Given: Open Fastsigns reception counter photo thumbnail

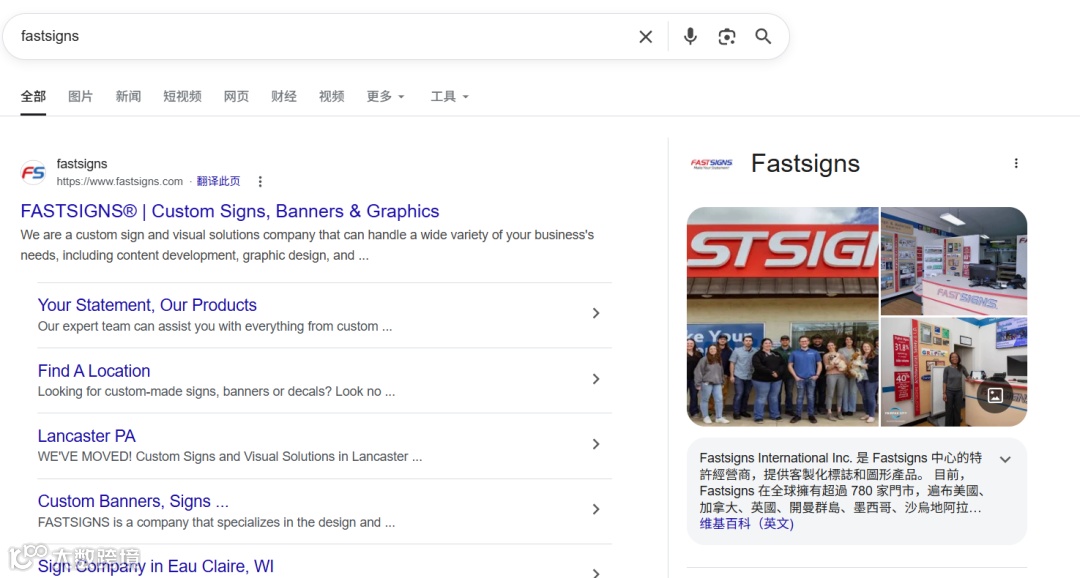Looking at the screenshot, I should [x=954, y=261].
